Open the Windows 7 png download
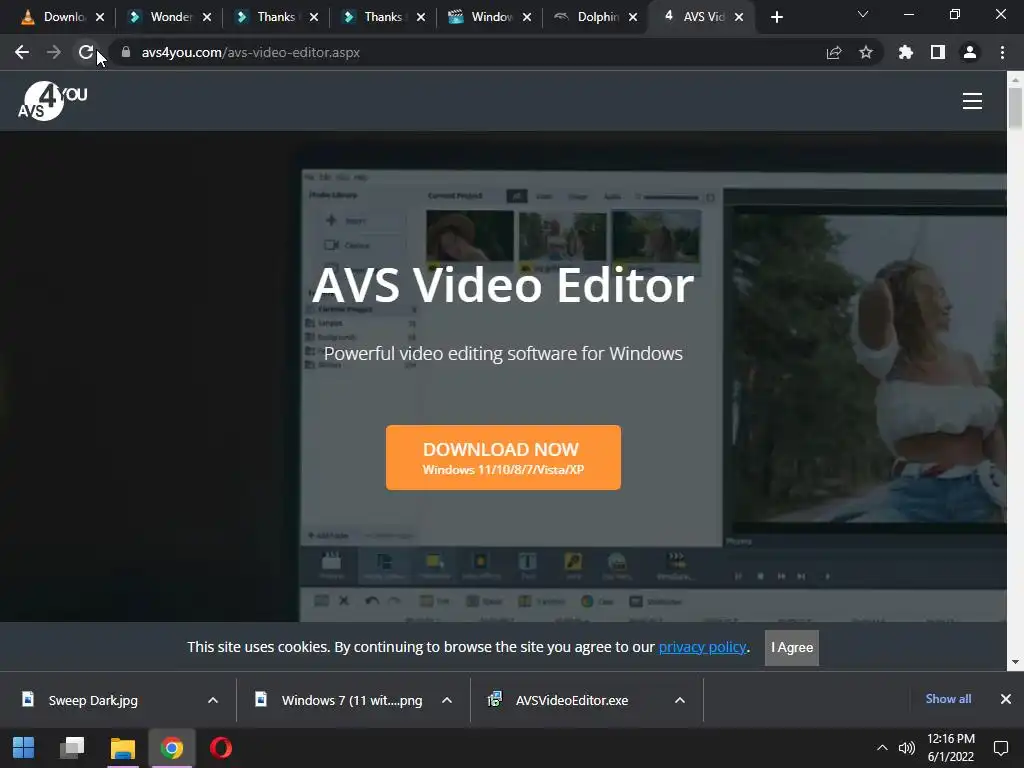The height and width of the screenshot is (768, 1024). pos(351,700)
